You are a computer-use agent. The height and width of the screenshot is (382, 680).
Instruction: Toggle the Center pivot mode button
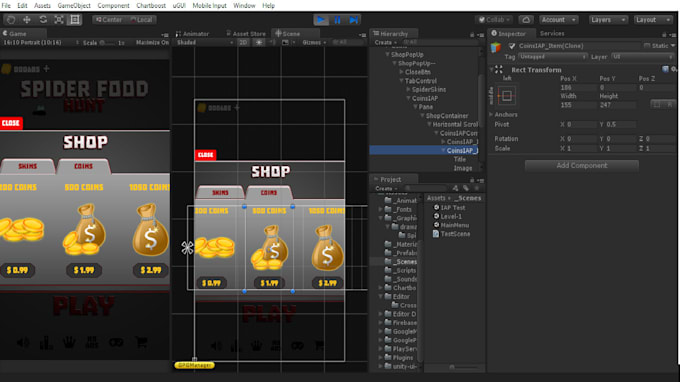[x=109, y=20]
